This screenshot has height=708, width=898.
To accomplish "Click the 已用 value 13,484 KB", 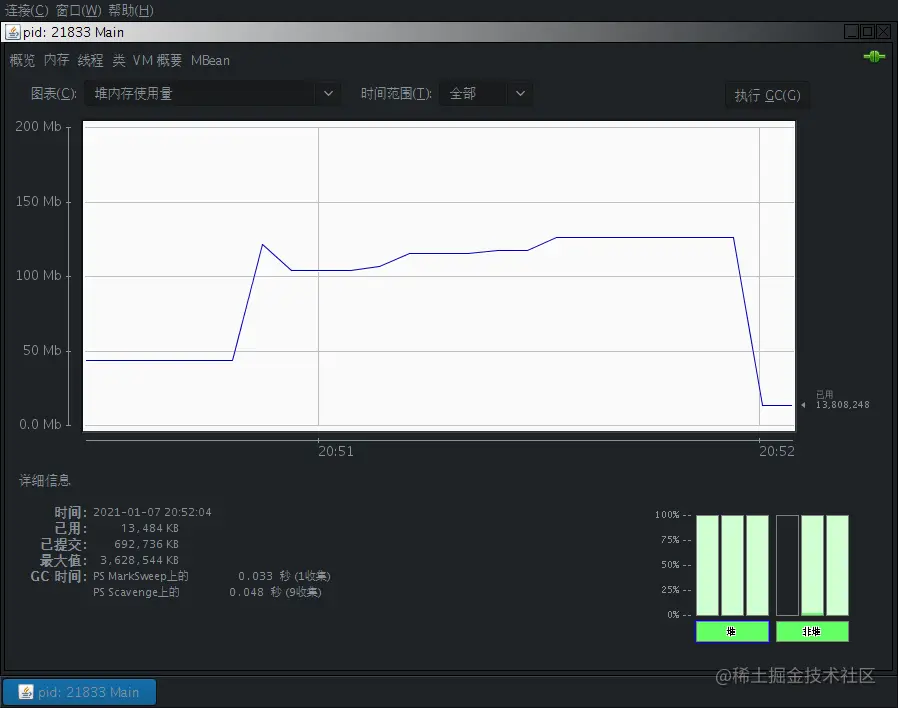I will (150, 528).
